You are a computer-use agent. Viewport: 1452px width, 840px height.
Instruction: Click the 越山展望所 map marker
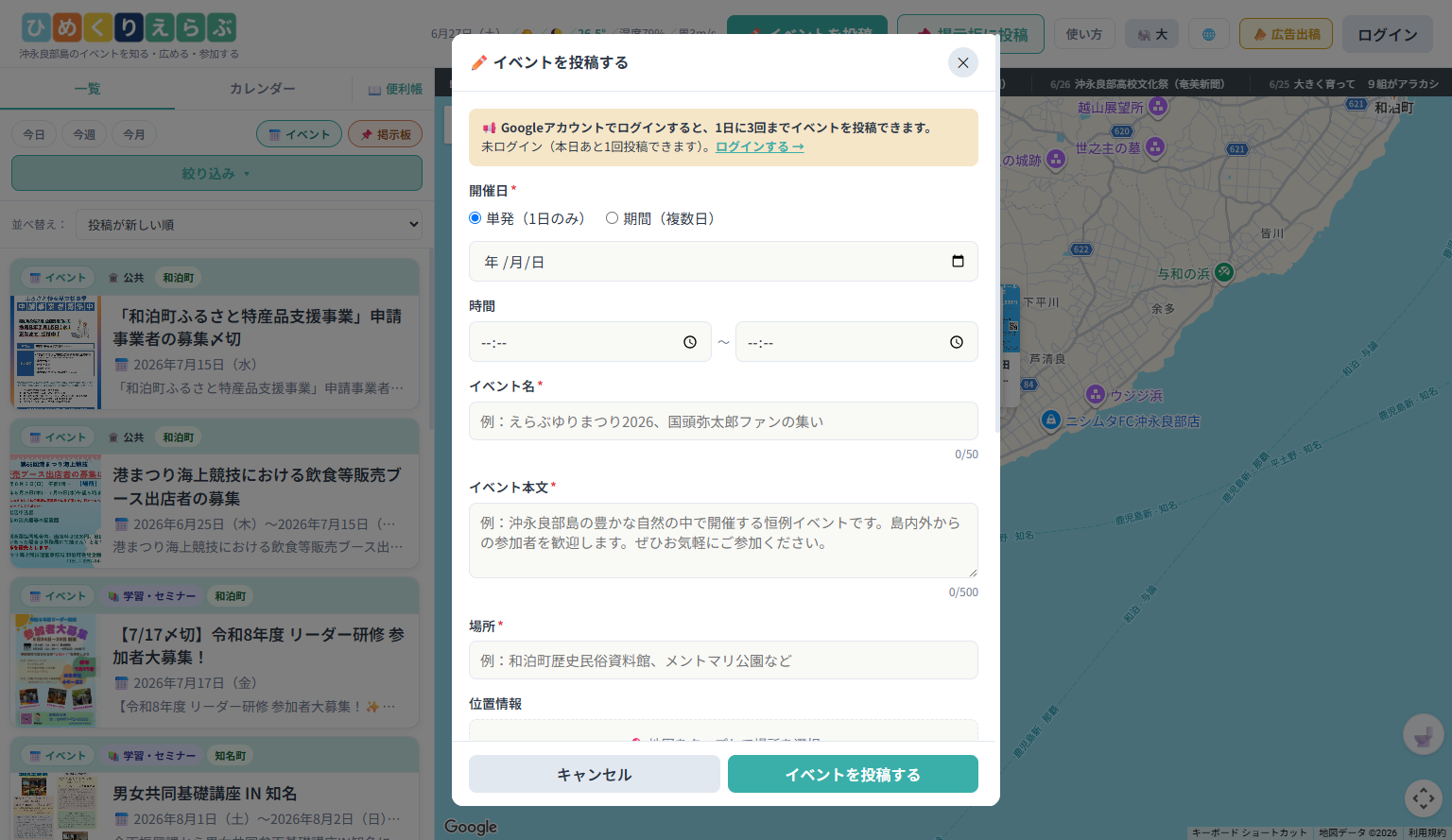point(1158,107)
